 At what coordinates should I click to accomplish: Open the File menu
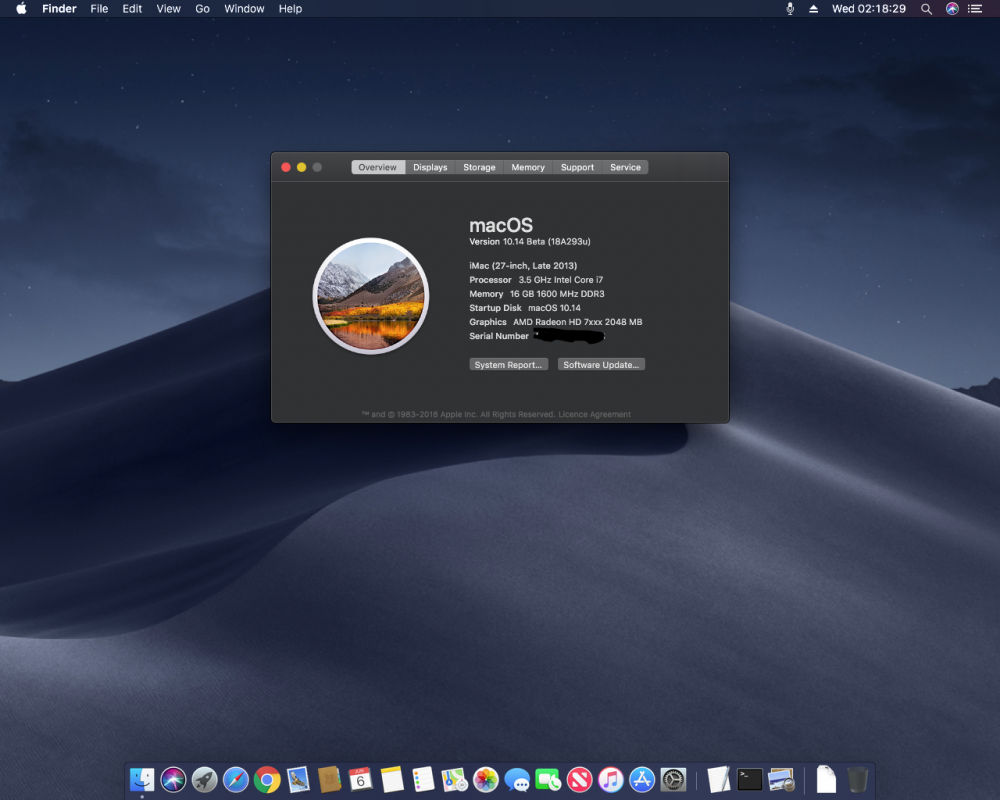tap(99, 8)
